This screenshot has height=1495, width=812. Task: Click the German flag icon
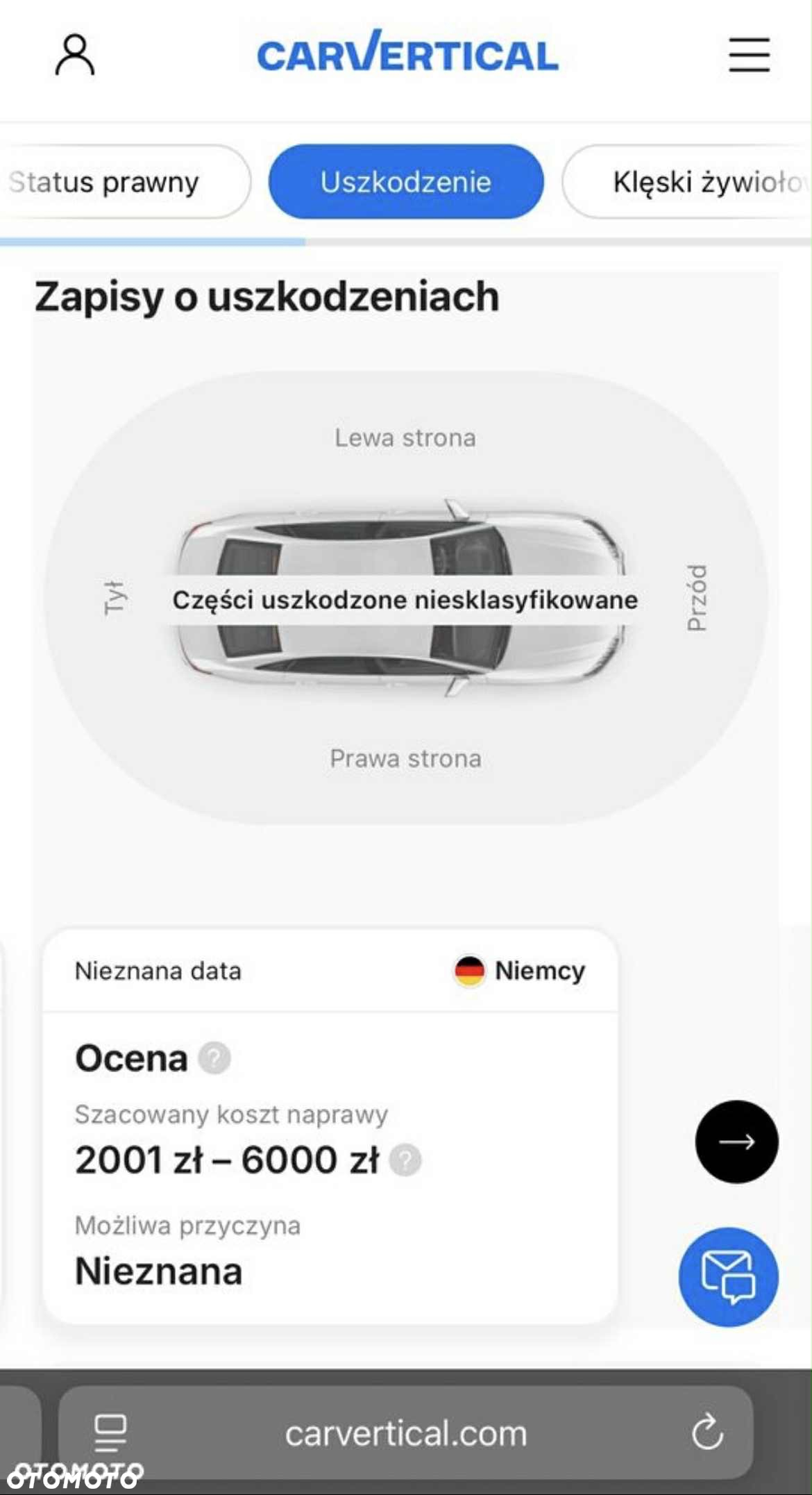click(469, 971)
